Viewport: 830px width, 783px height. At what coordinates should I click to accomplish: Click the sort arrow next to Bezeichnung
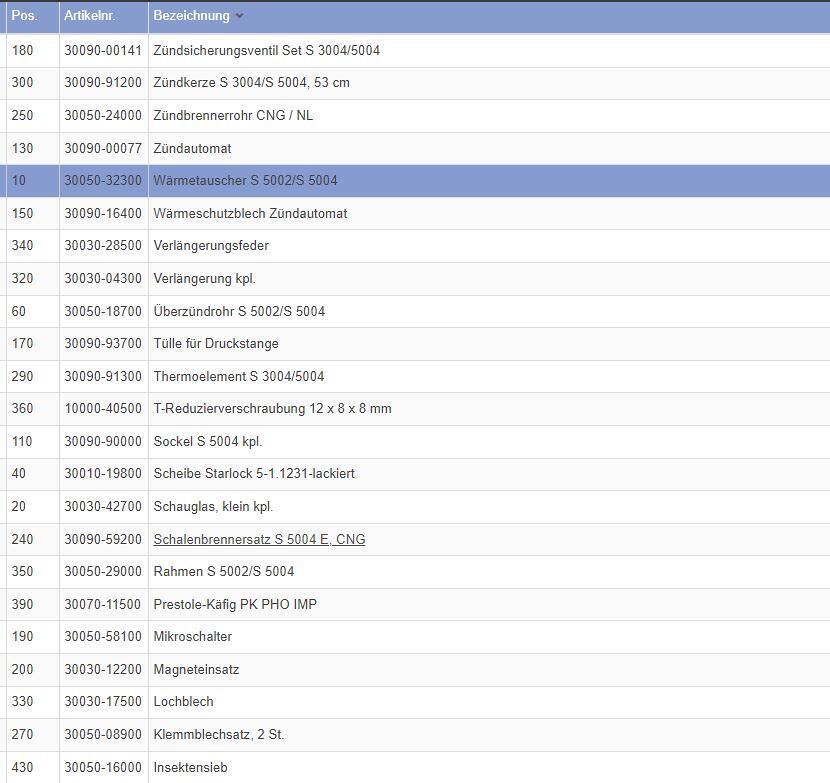[239, 16]
